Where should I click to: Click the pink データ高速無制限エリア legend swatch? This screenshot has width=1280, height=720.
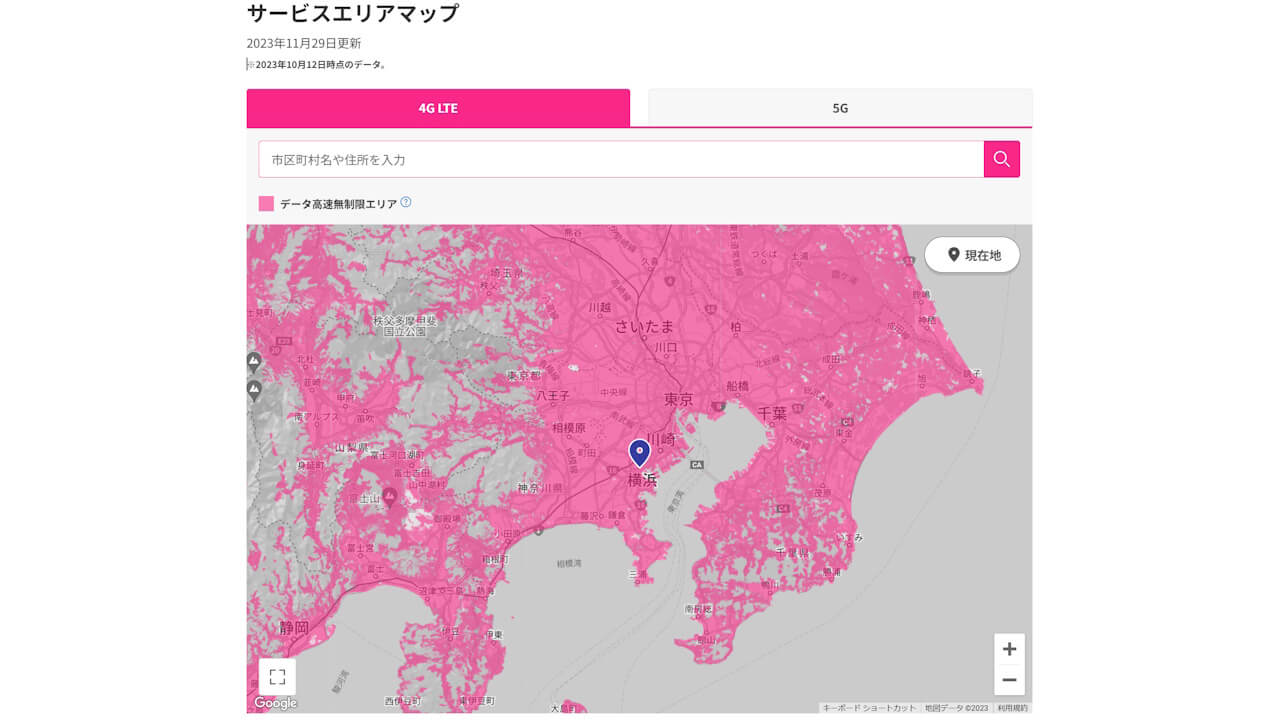[x=266, y=201]
